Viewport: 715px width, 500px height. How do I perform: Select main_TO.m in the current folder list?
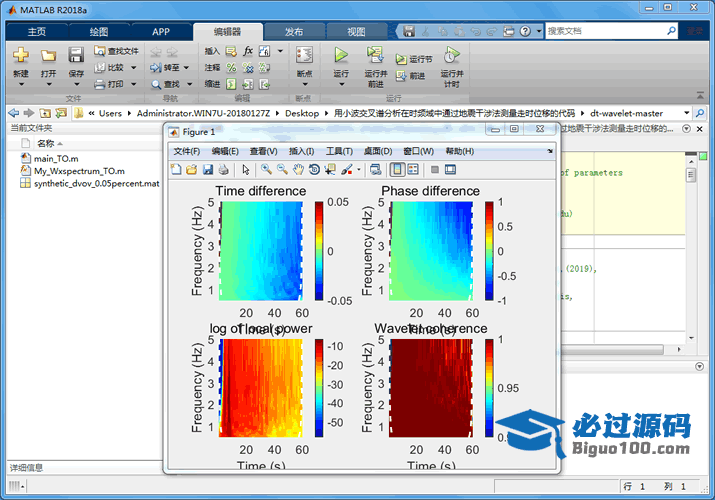pyautogui.click(x=56, y=159)
